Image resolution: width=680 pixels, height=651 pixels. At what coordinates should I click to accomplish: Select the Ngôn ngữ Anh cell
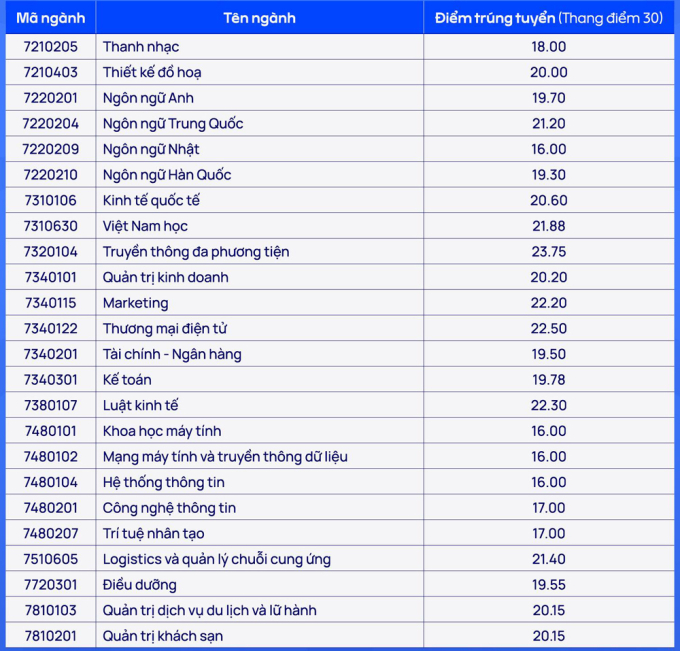tap(148, 98)
